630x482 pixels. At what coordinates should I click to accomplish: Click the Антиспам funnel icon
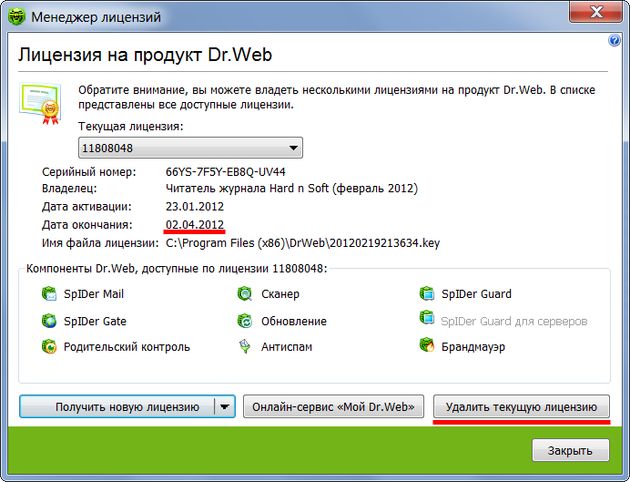[244, 347]
